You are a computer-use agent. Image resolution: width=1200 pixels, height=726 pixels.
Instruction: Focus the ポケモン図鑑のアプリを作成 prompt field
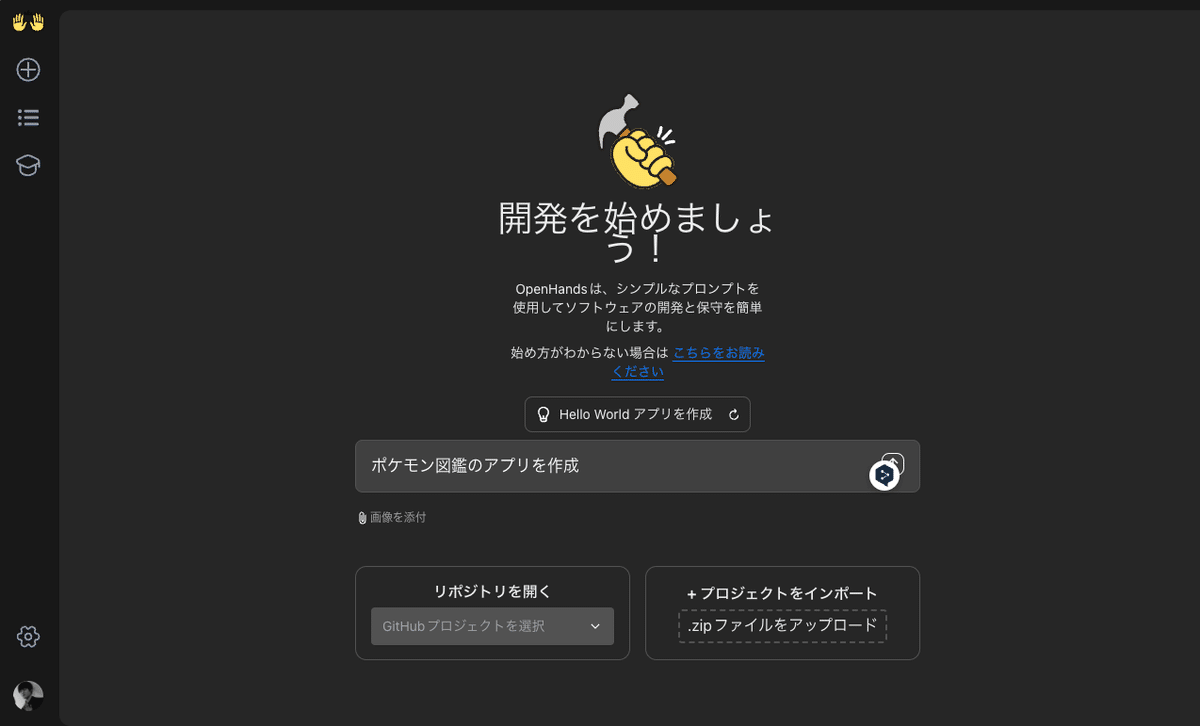pyautogui.click(x=637, y=466)
